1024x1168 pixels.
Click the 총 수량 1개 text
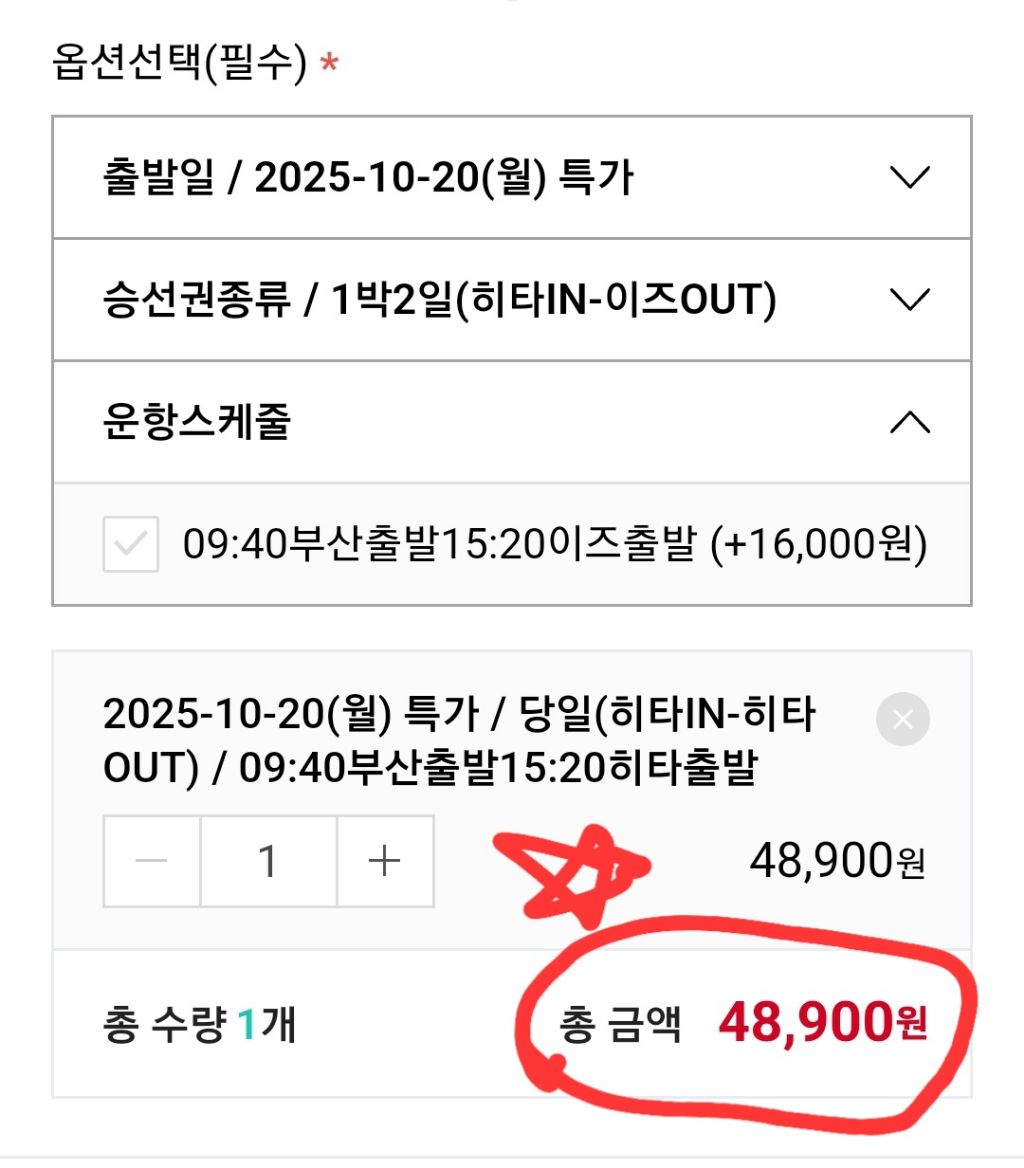(x=199, y=1026)
